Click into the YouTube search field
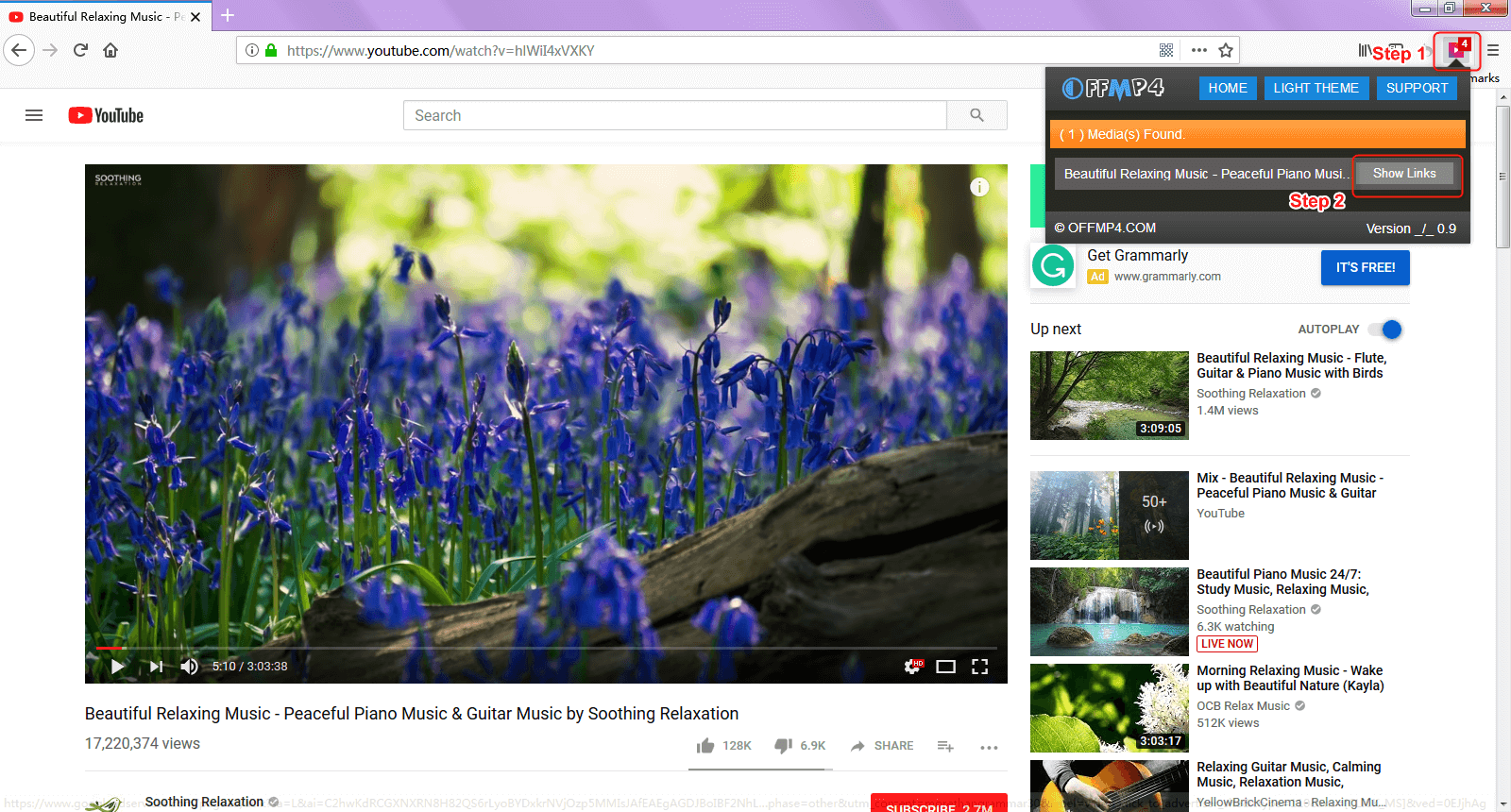 674,115
